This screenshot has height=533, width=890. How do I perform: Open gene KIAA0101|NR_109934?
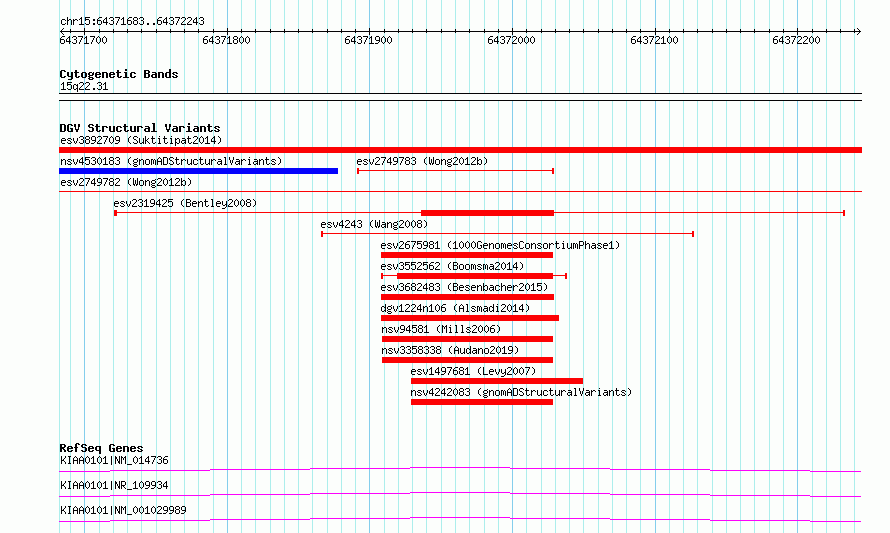(114, 485)
